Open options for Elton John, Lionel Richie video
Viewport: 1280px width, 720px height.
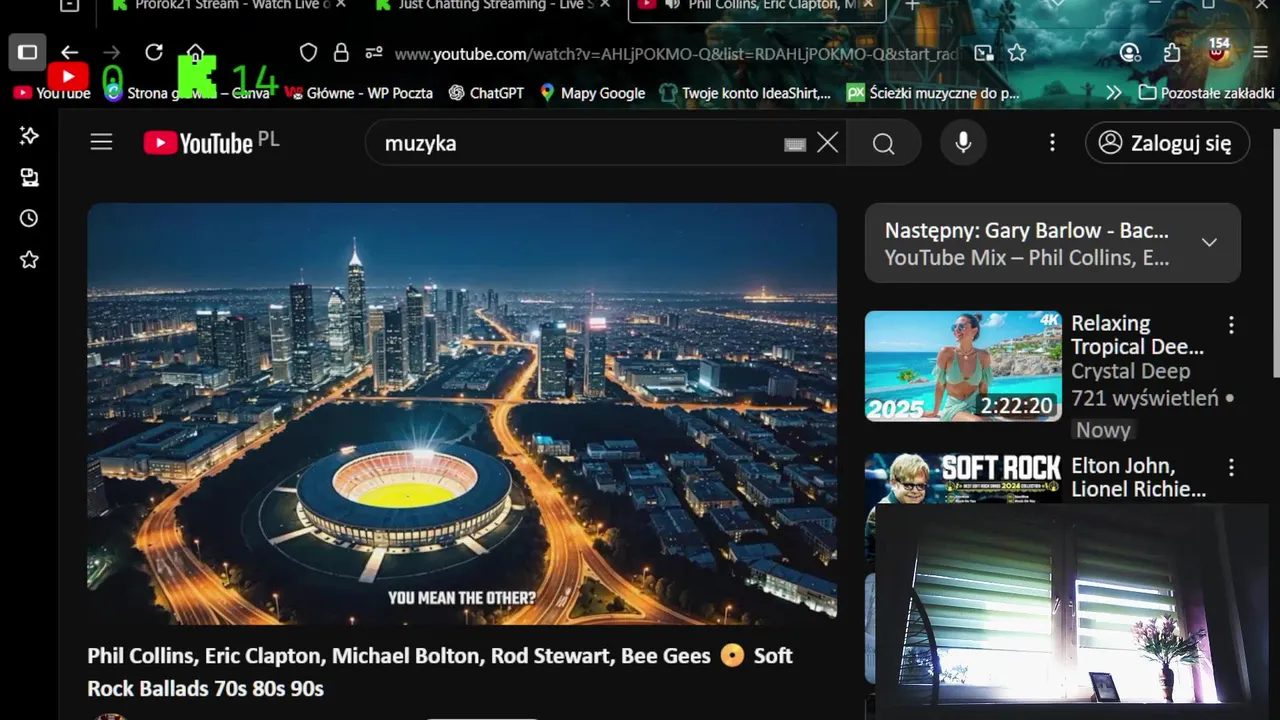tap(1231, 467)
